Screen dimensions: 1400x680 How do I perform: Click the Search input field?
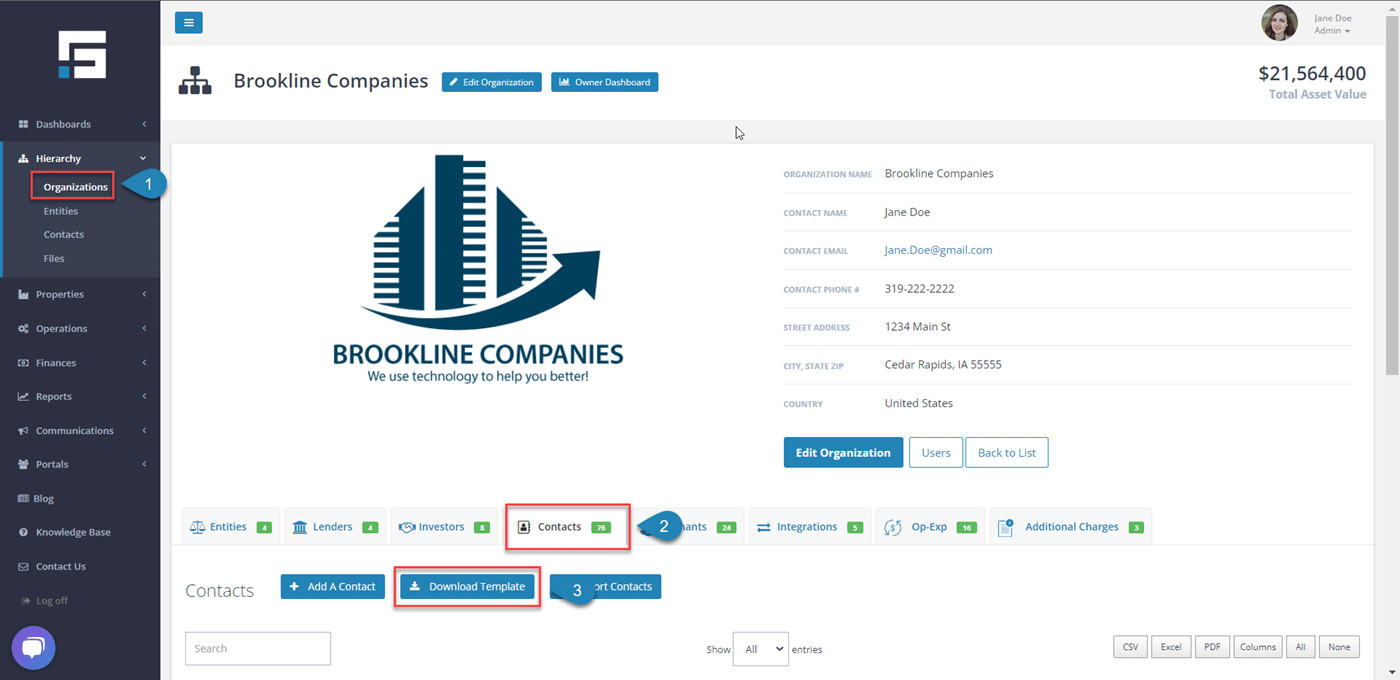257,648
